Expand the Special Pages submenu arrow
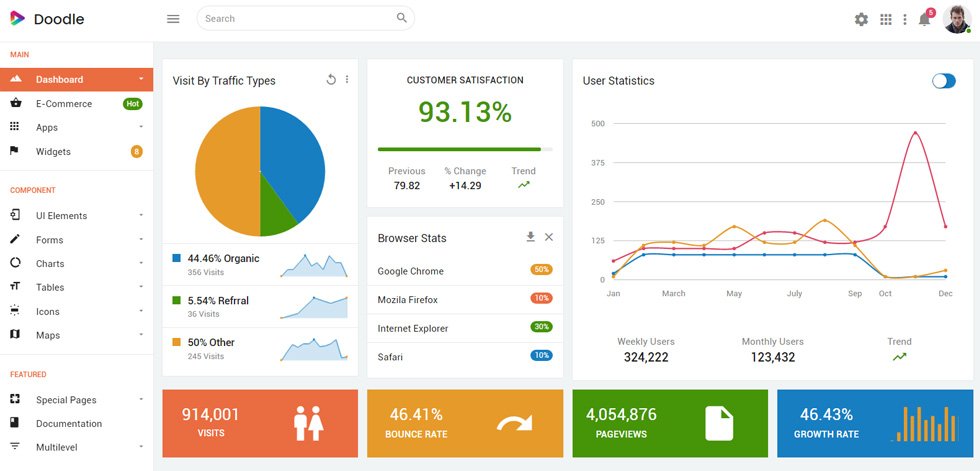Screen dimensions: 980x471 pyautogui.click(x=141, y=399)
